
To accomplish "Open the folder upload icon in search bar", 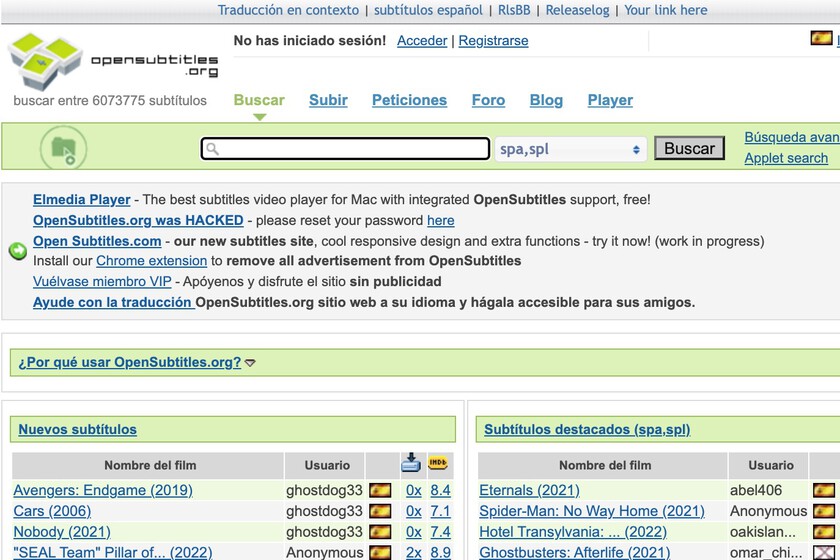I will click(63, 147).
